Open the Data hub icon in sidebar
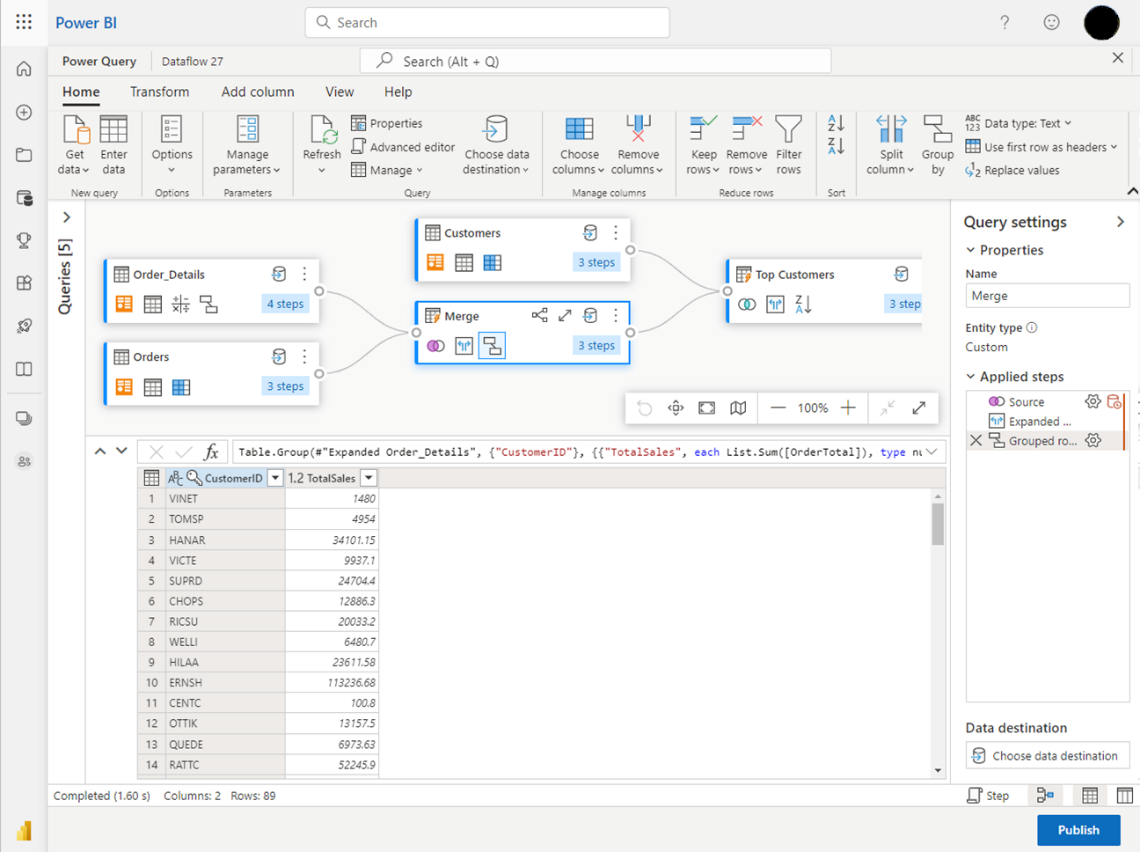The height and width of the screenshot is (852, 1140). (24, 198)
